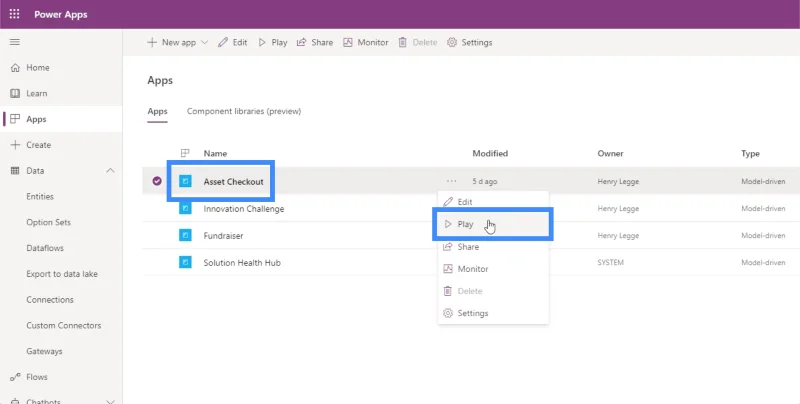
Task: Open Option Sets under Data
Action: tap(48, 222)
